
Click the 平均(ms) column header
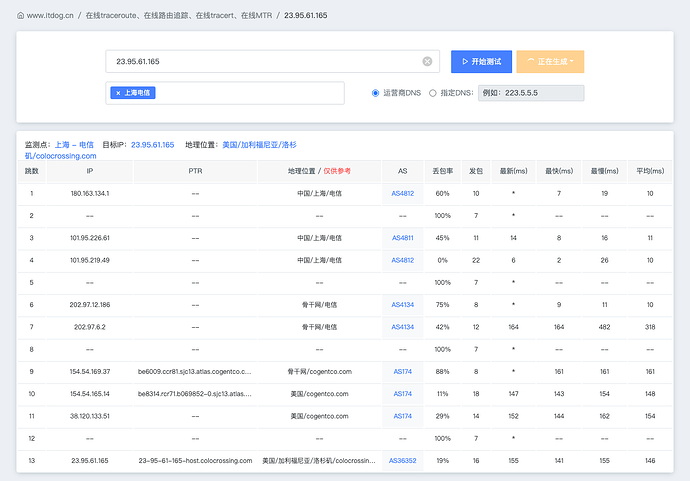pyautogui.click(x=650, y=171)
